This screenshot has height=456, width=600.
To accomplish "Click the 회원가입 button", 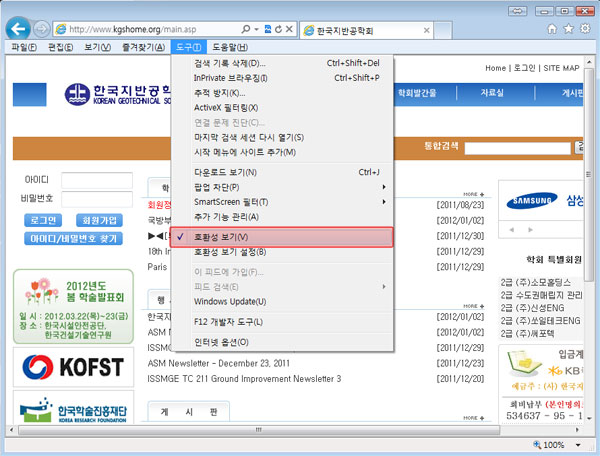I will click(98, 220).
